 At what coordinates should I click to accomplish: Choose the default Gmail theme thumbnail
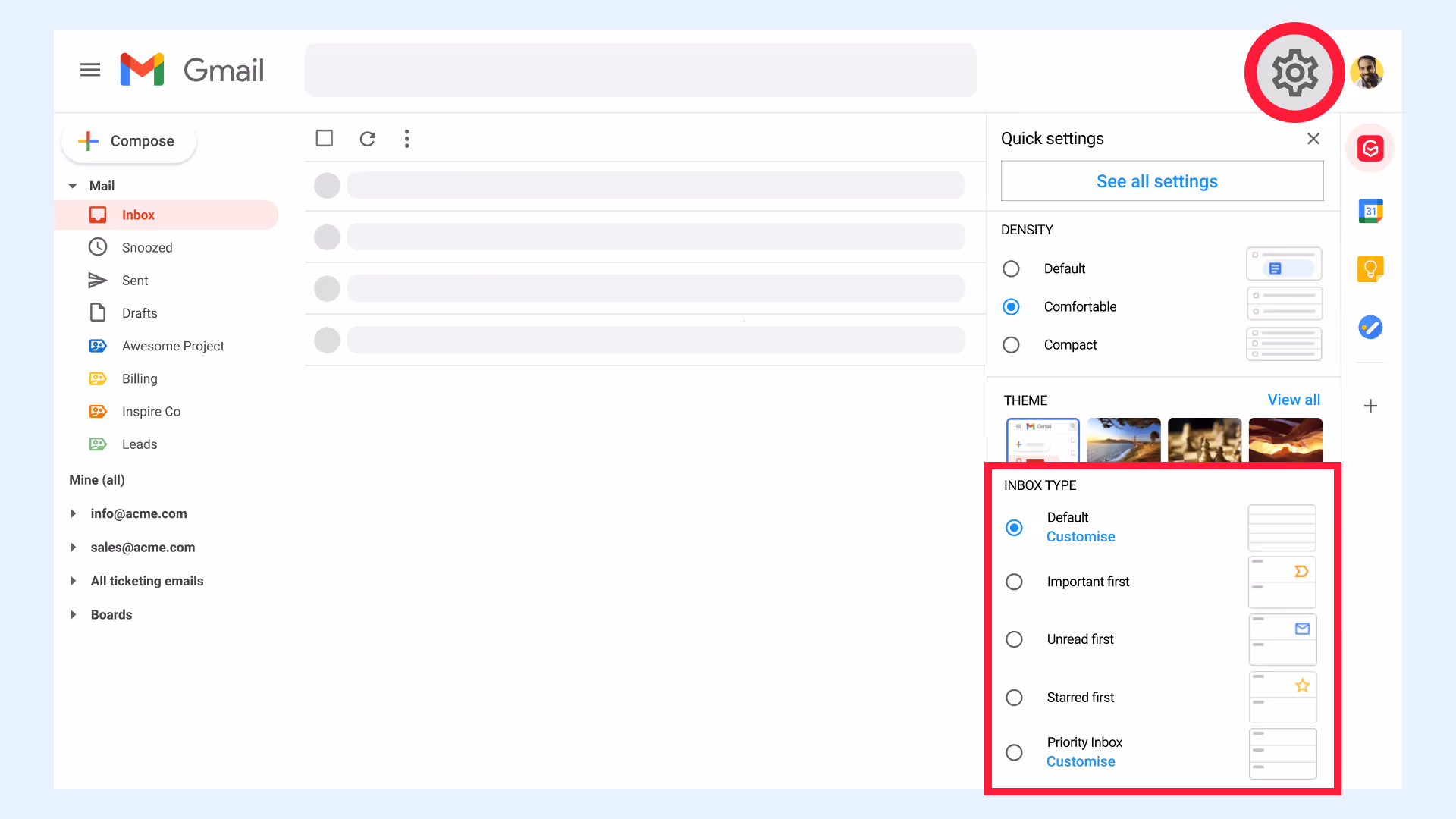click(1043, 440)
